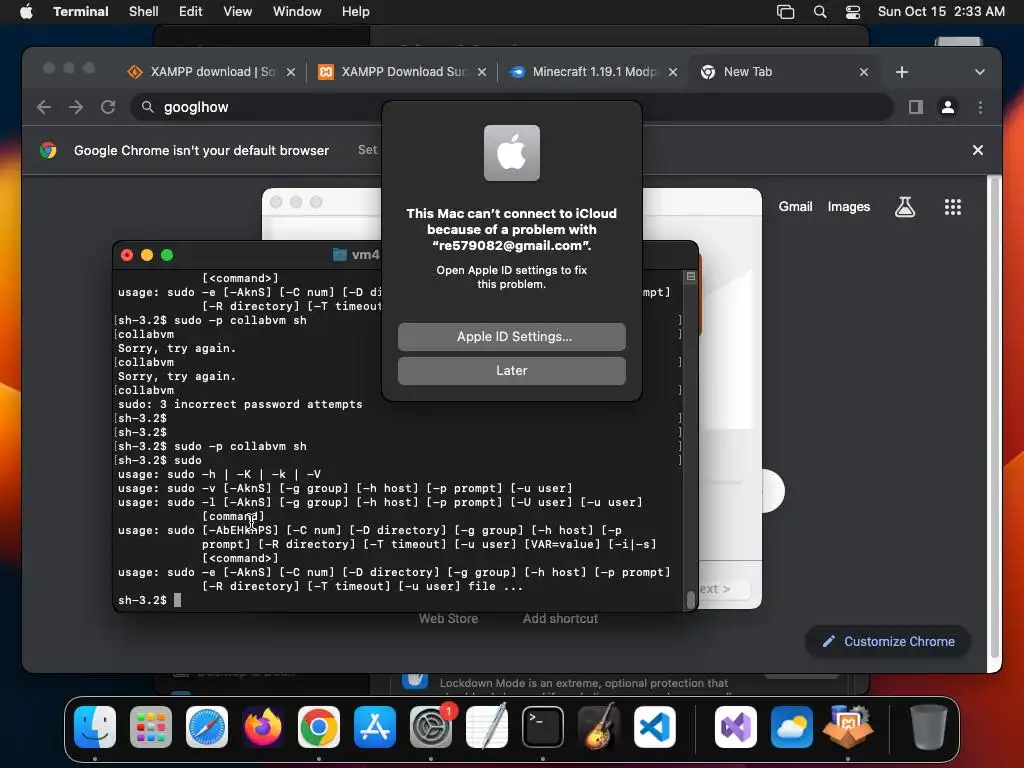Open Spotlight search in menu bar

click(x=820, y=11)
